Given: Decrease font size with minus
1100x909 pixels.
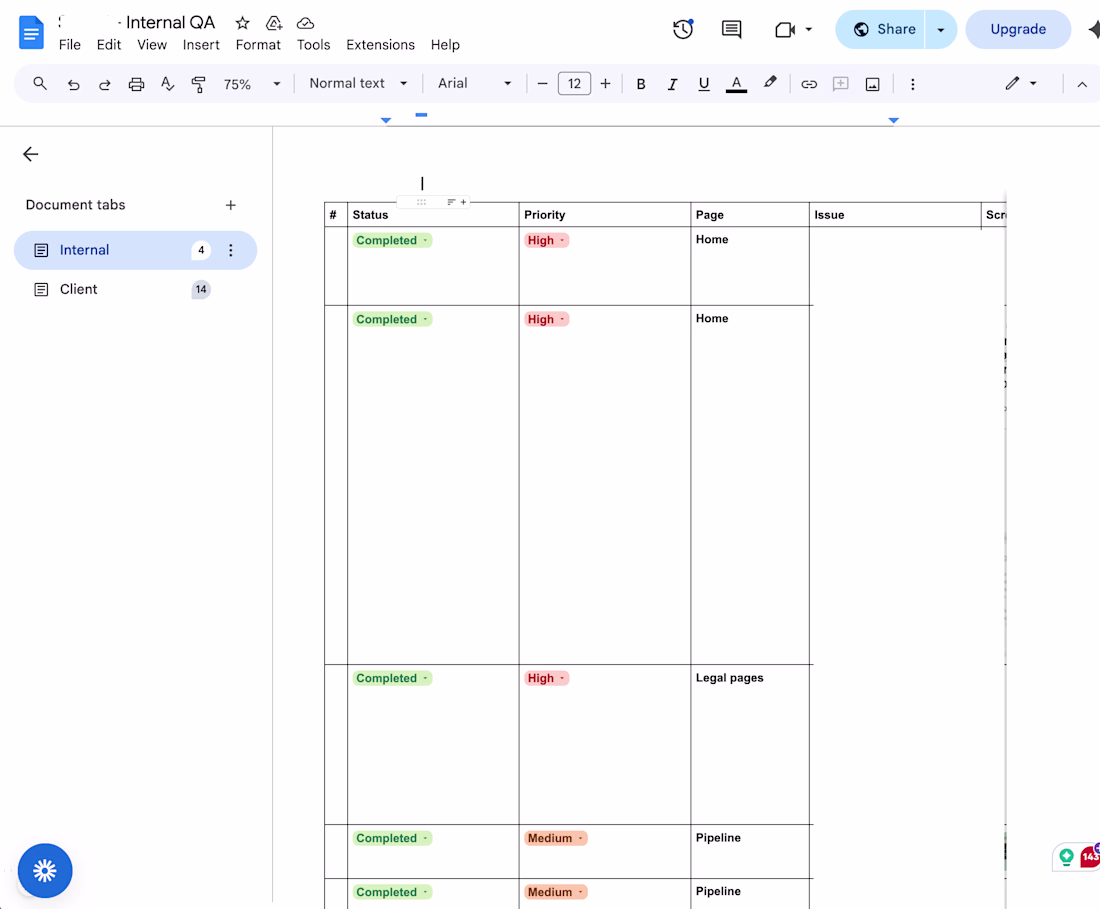Looking at the screenshot, I should pos(542,84).
